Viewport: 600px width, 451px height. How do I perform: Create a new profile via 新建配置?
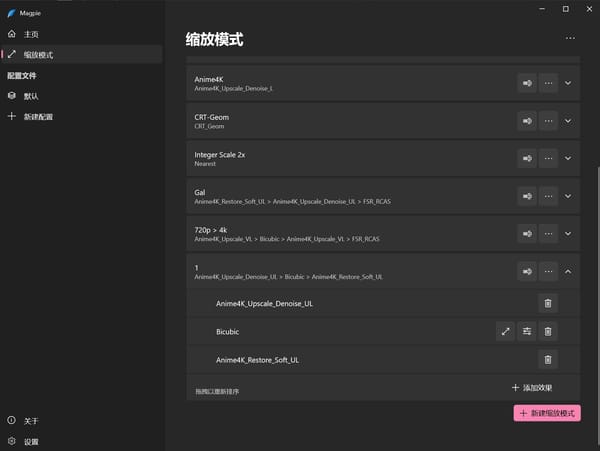(37, 117)
